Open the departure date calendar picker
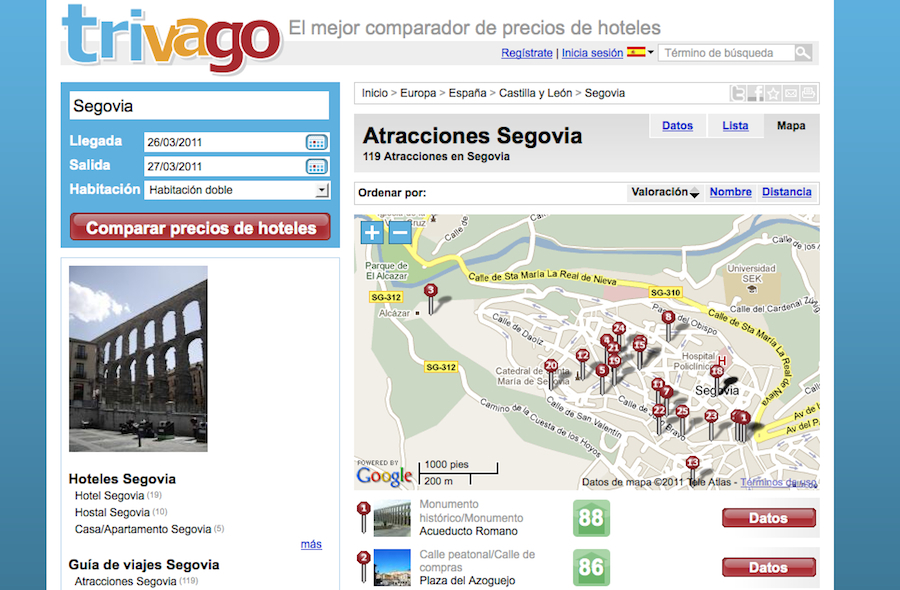The image size is (900, 590). (316, 166)
